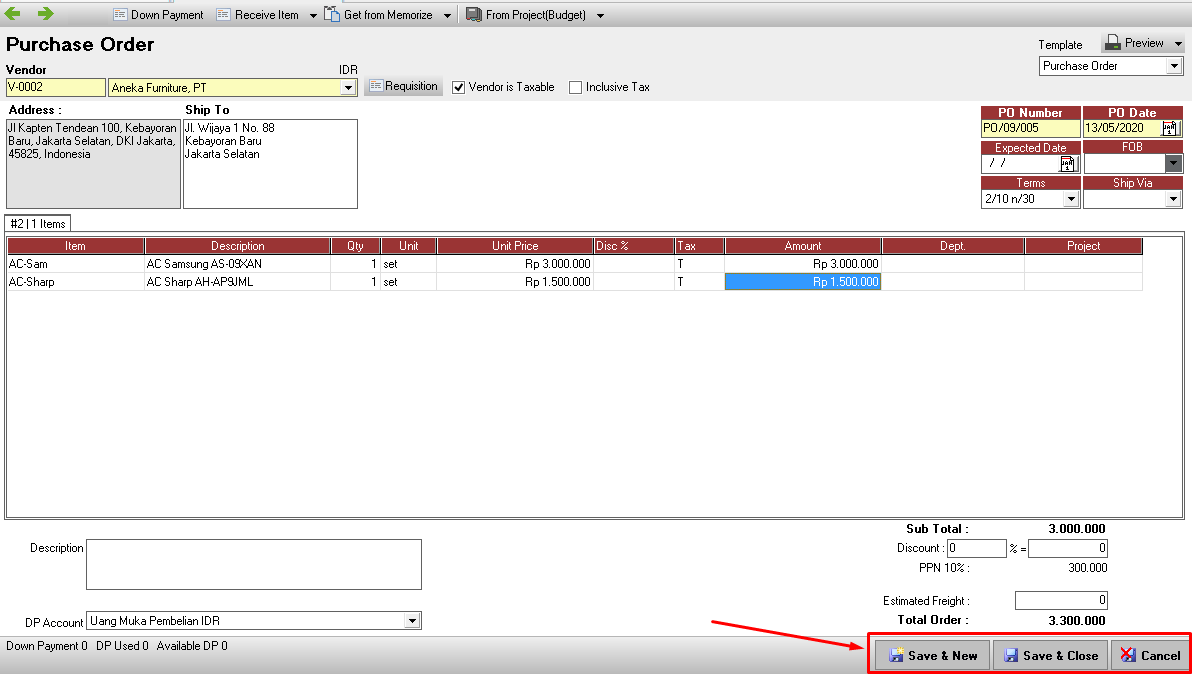Open the PO Date calendar icon

[x=1172, y=128]
